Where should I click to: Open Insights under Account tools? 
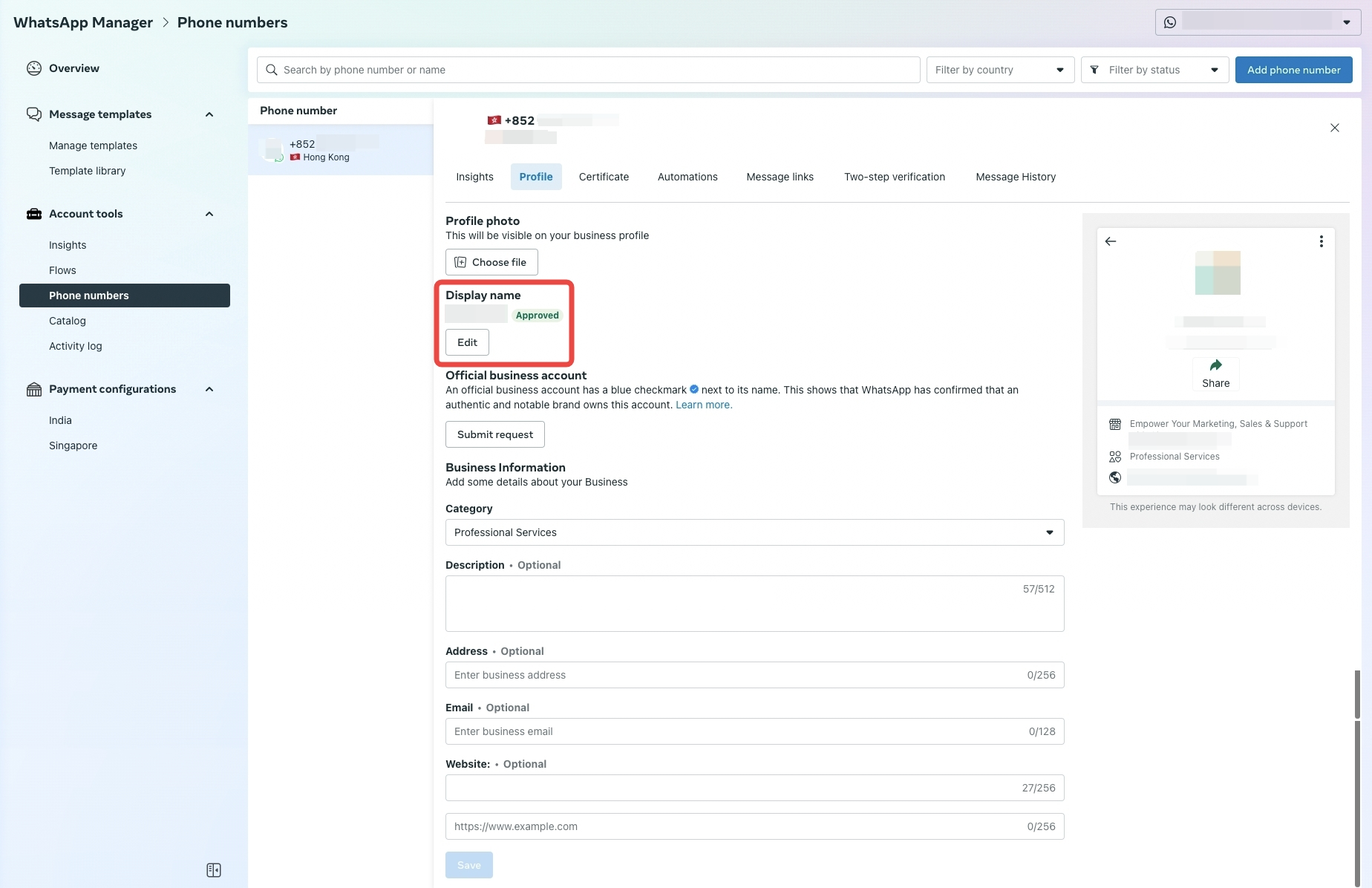coord(68,245)
